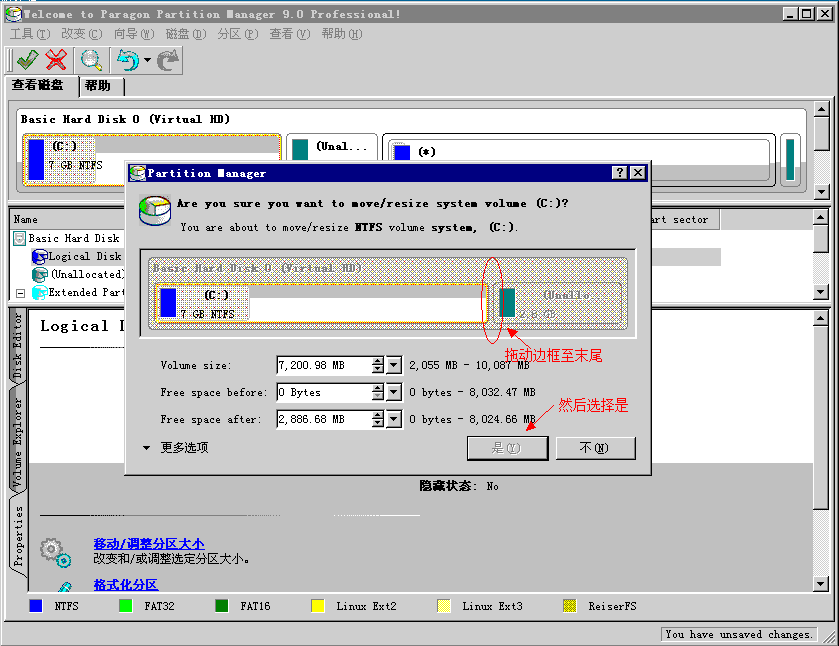The height and width of the screenshot is (646, 839).
Task: Click the green checkmark Apply changes icon
Action: 27,60
